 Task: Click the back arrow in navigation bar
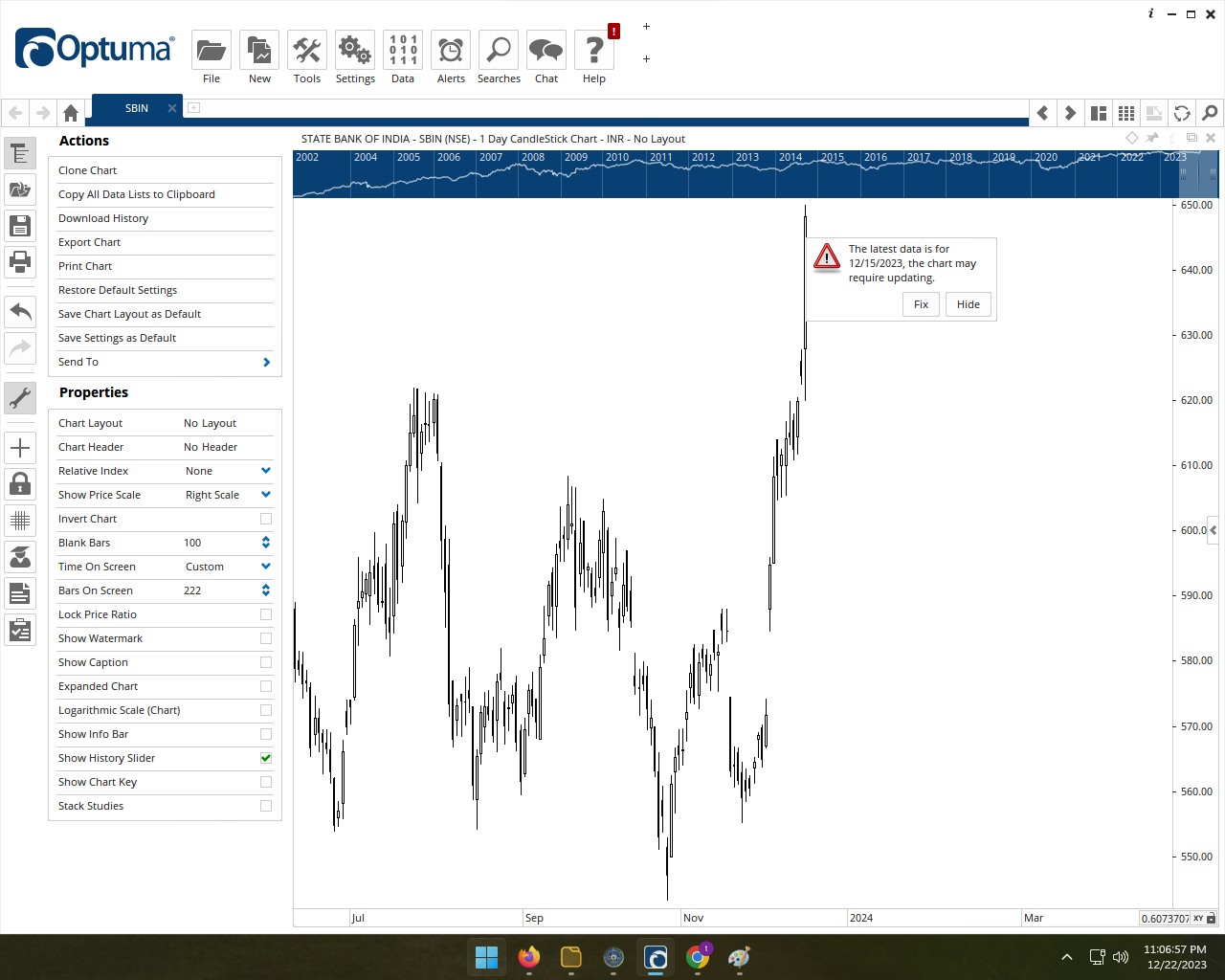point(15,113)
